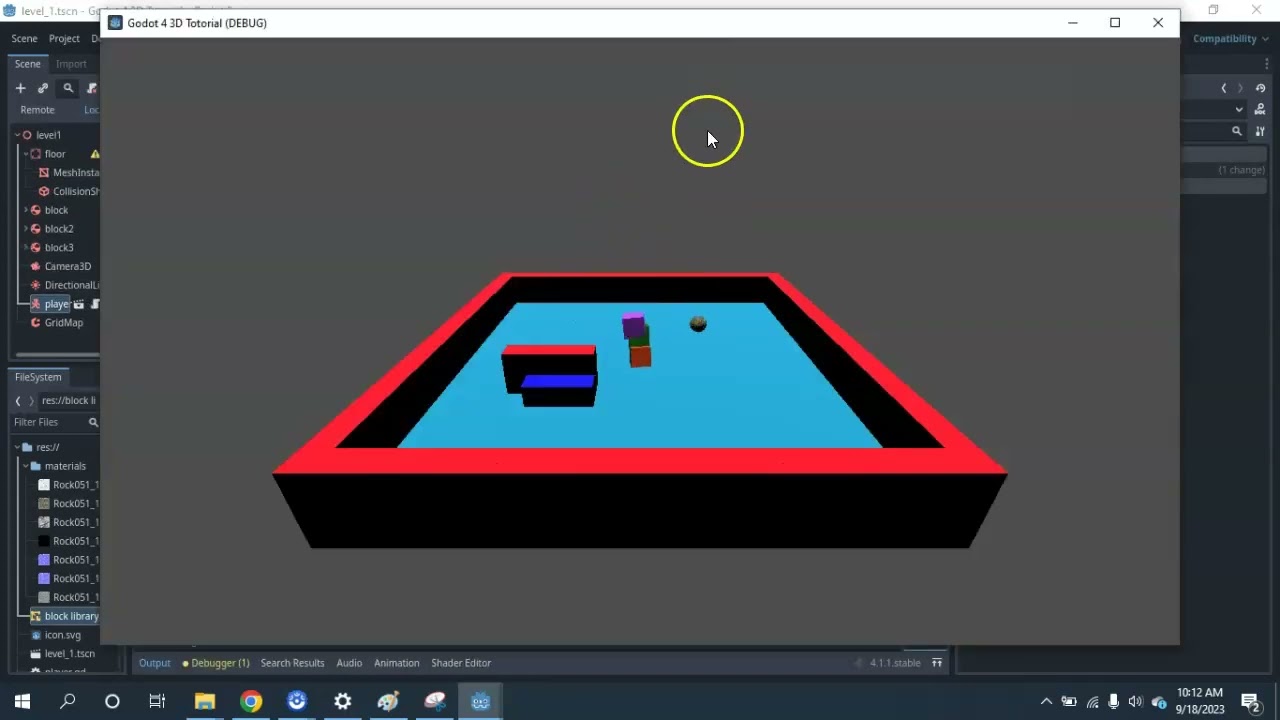Open File Explorer from the taskbar

tap(205, 701)
